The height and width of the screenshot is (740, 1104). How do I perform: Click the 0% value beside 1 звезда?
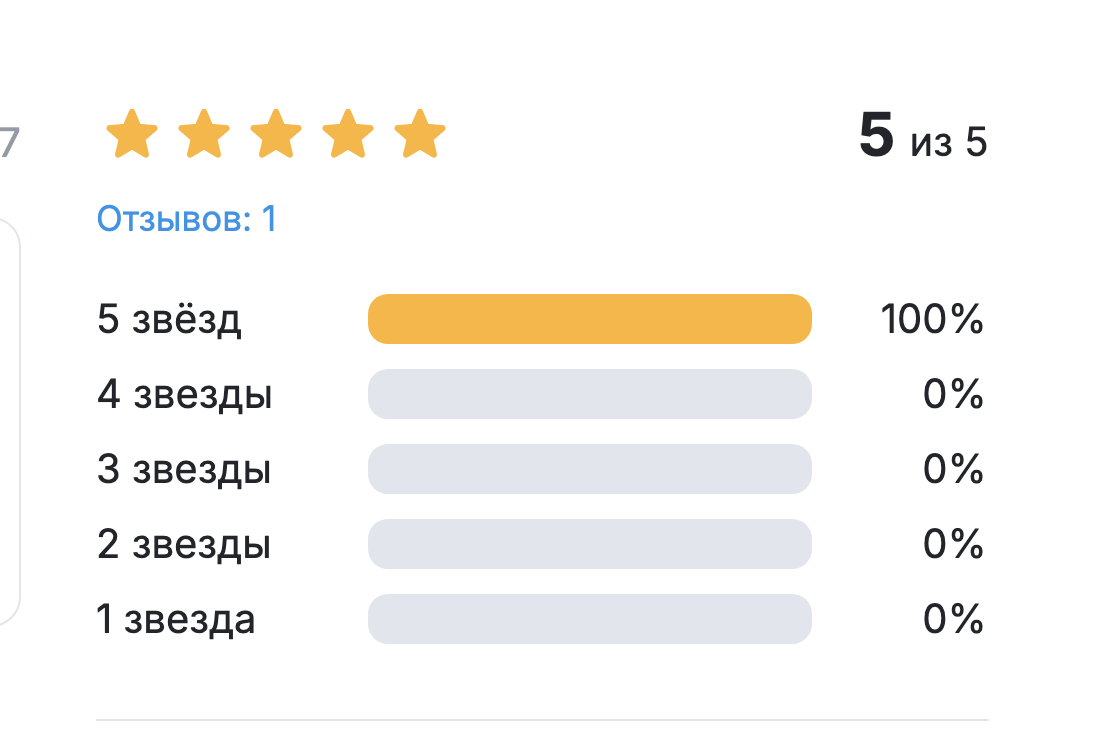(953, 620)
